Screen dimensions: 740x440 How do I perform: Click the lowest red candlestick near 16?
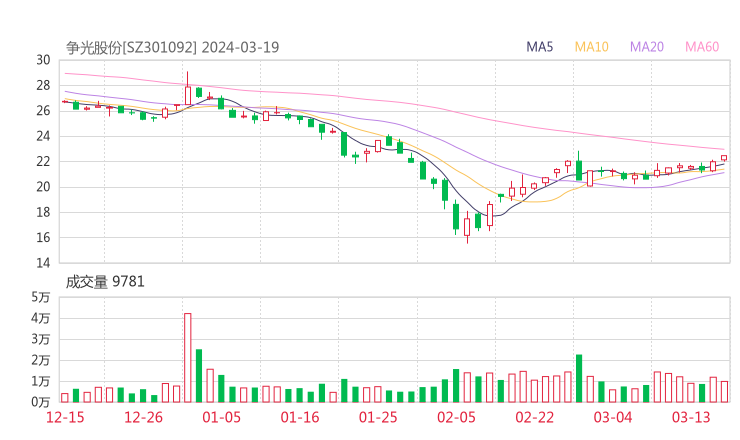click(x=467, y=227)
